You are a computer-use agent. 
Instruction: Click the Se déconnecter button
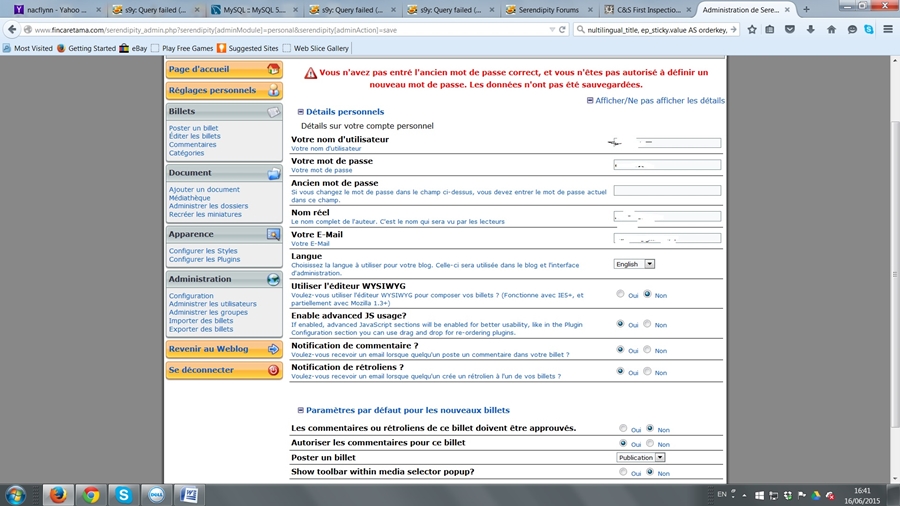click(224, 370)
